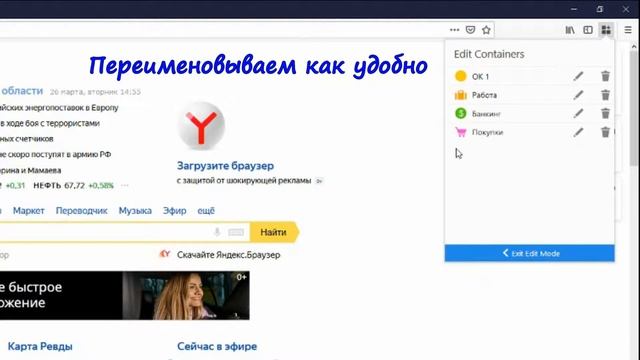Bookmark this page with the star icon
The image size is (640, 360).
pyautogui.click(x=486, y=30)
